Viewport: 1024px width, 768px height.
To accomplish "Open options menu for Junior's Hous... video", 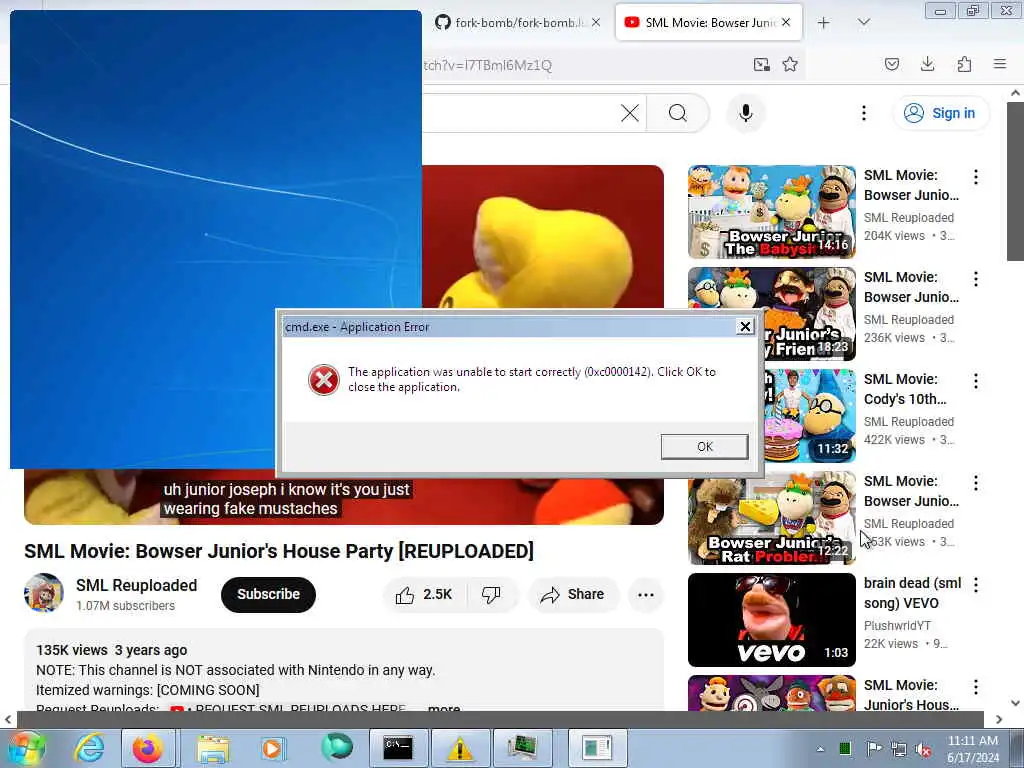I will [976, 686].
